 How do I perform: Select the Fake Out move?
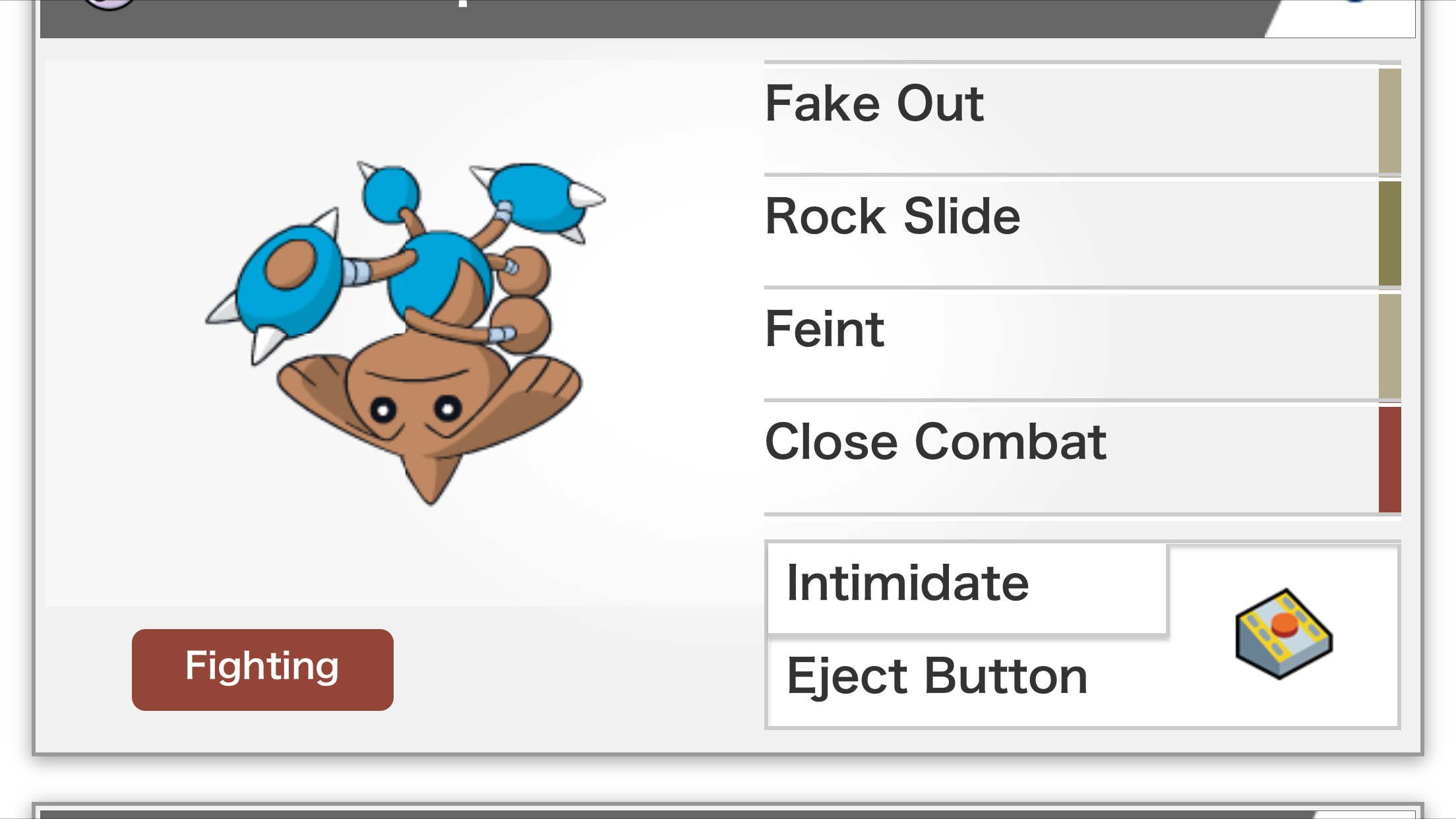[x=1072, y=120]
